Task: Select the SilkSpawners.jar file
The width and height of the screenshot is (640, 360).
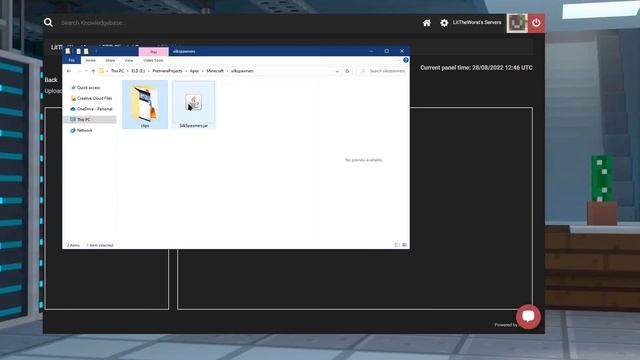Action: tap(193, 105)
